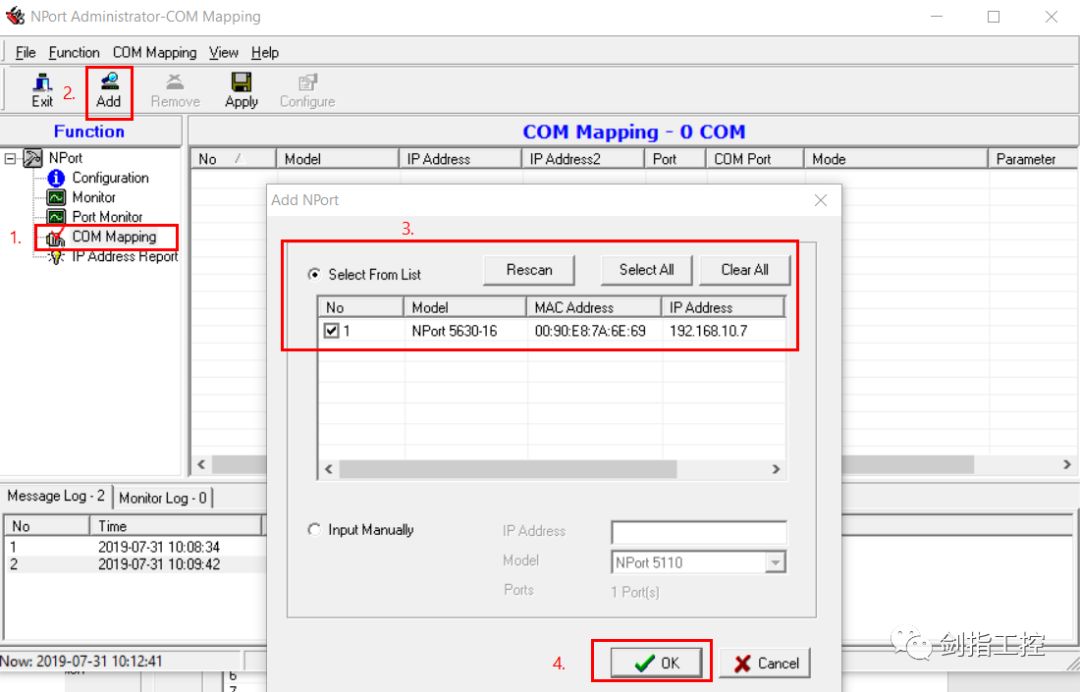Image resolution: width=1080 pixels, height=692 pixels.
Task: Collapse the NPort tree node
Action: 10,158
